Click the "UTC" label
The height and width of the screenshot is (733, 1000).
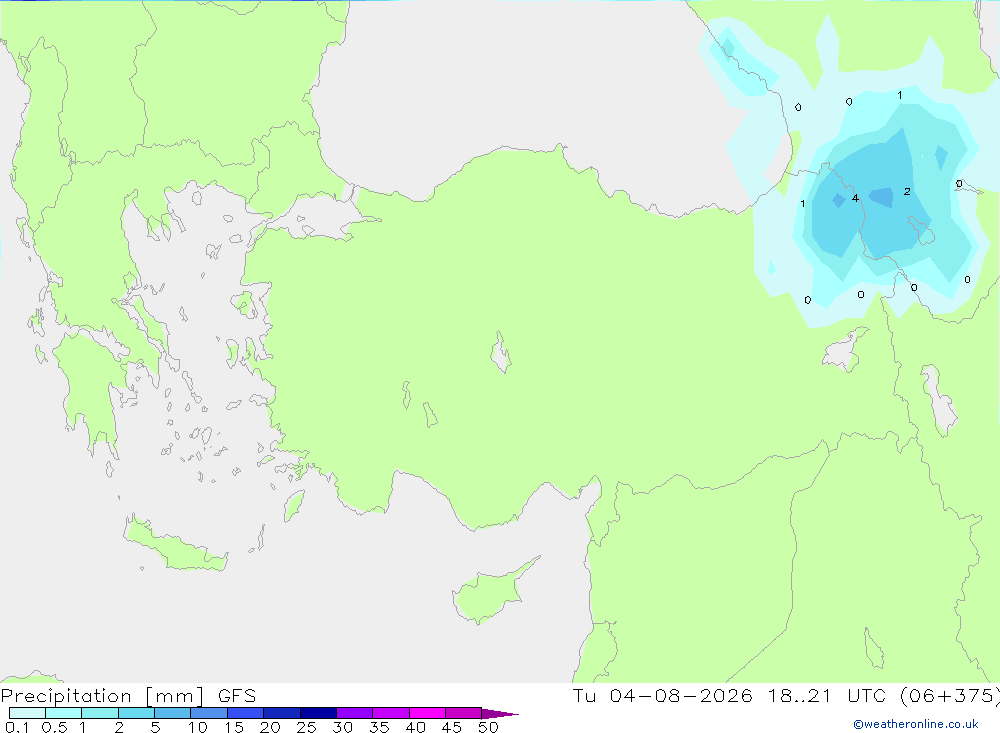[868, 696]
